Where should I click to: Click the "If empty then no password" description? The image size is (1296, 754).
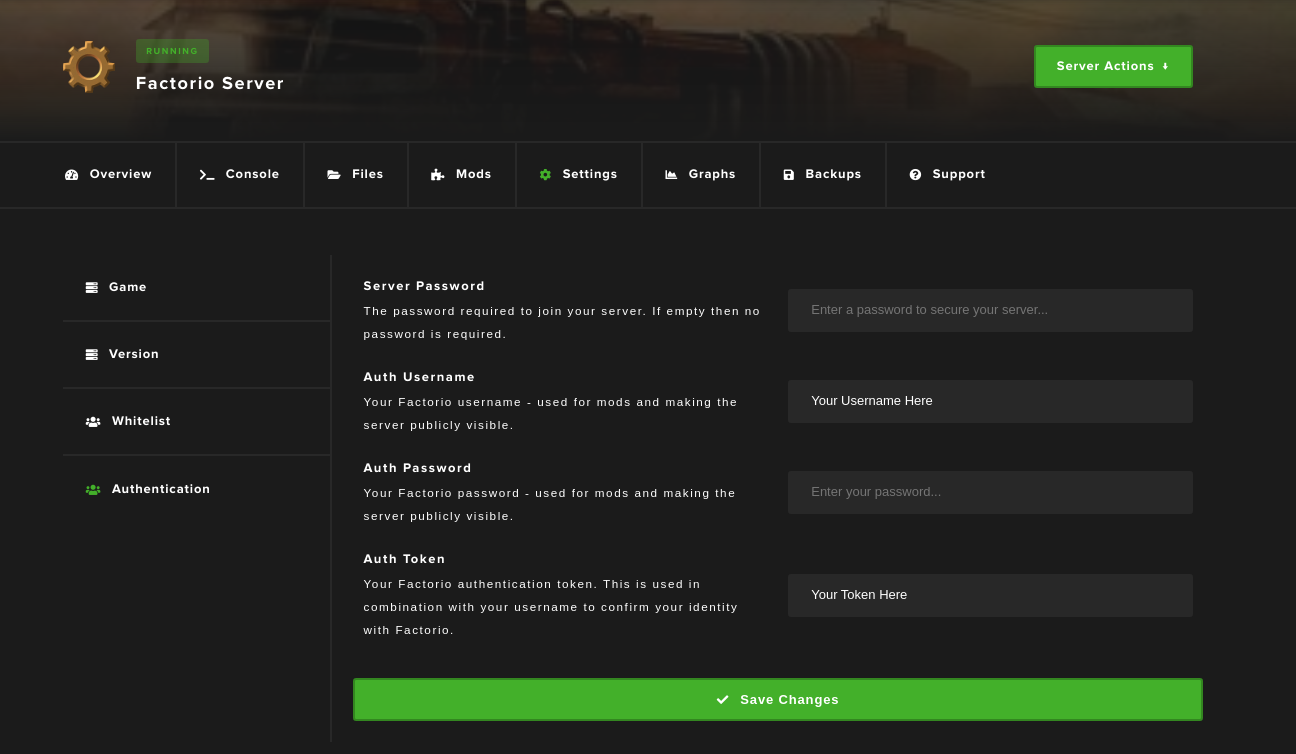click(x=562, y=322)
